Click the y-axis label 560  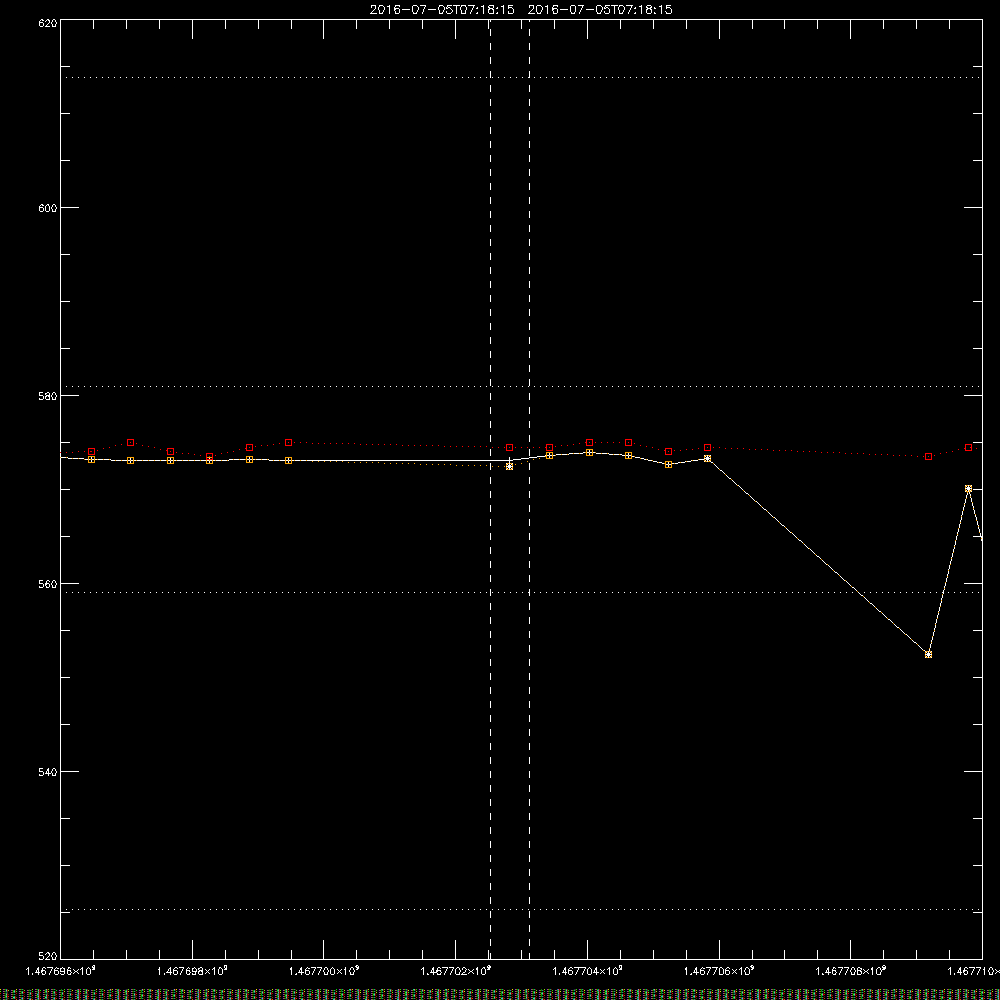(x=48, y=584)
